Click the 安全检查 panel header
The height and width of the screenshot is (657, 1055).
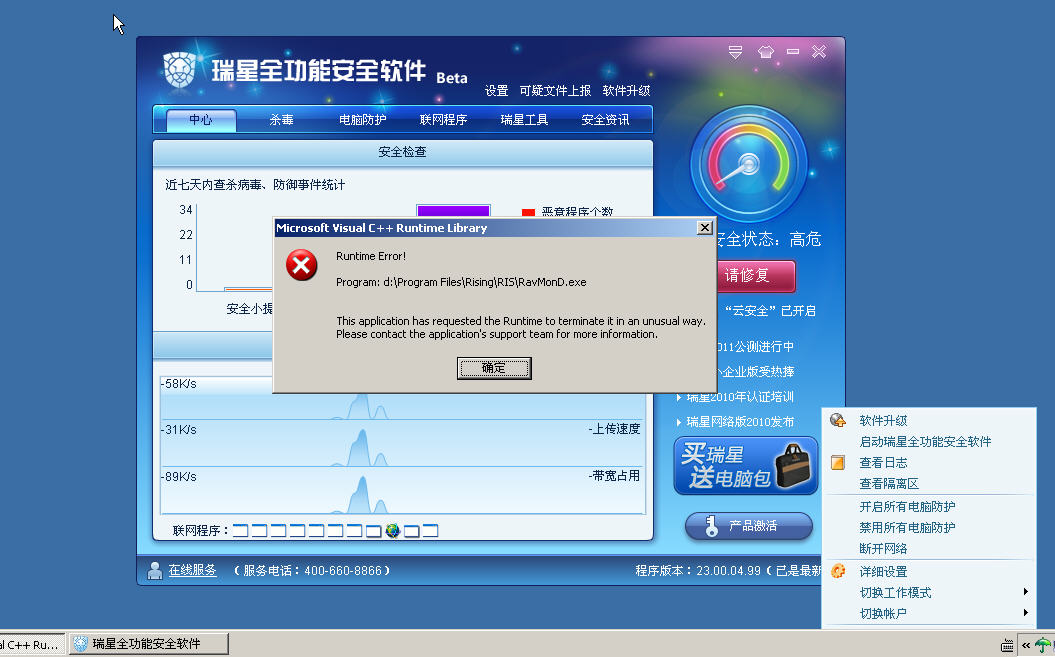pos(402,152)
